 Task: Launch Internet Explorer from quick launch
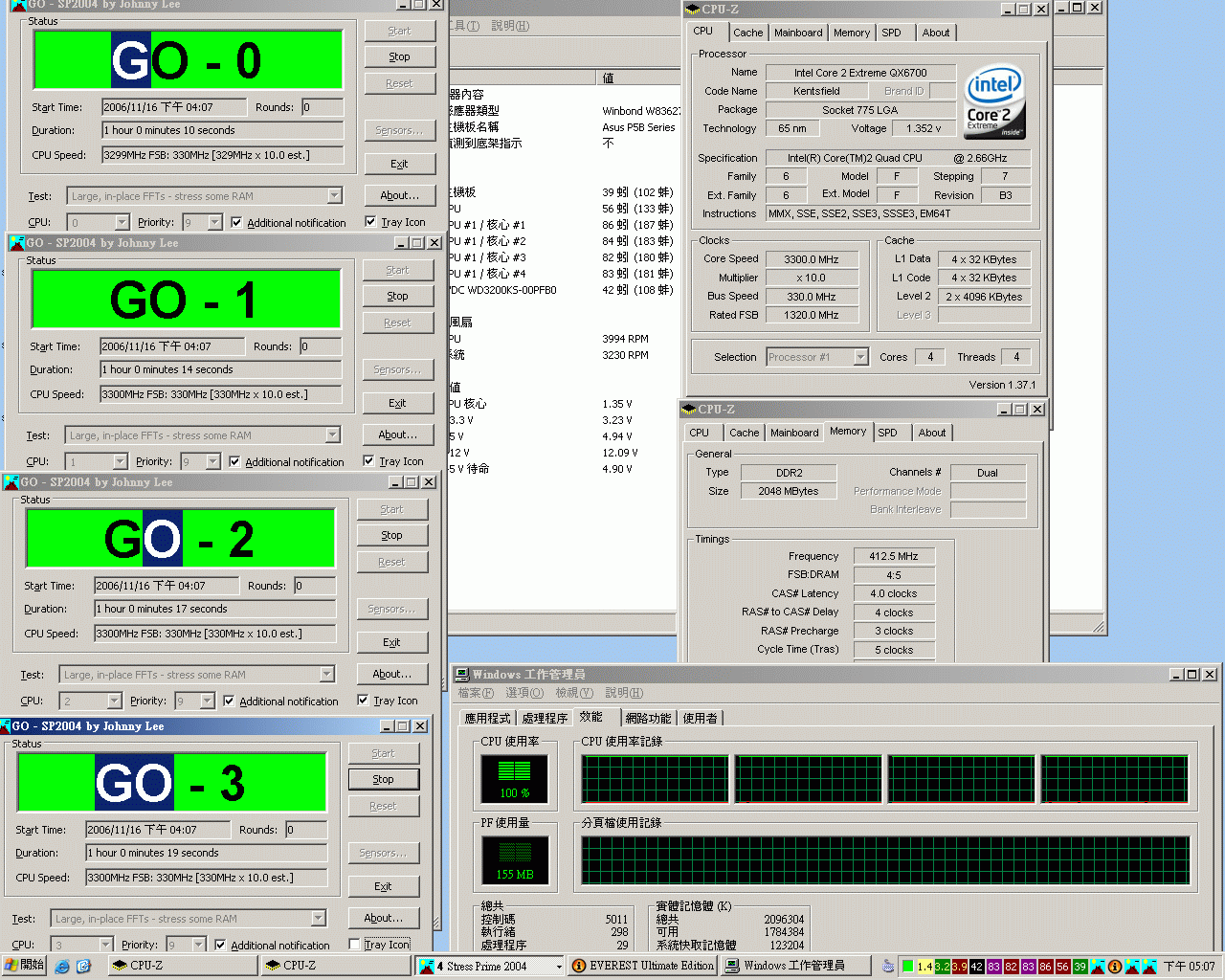click(63, 967)
